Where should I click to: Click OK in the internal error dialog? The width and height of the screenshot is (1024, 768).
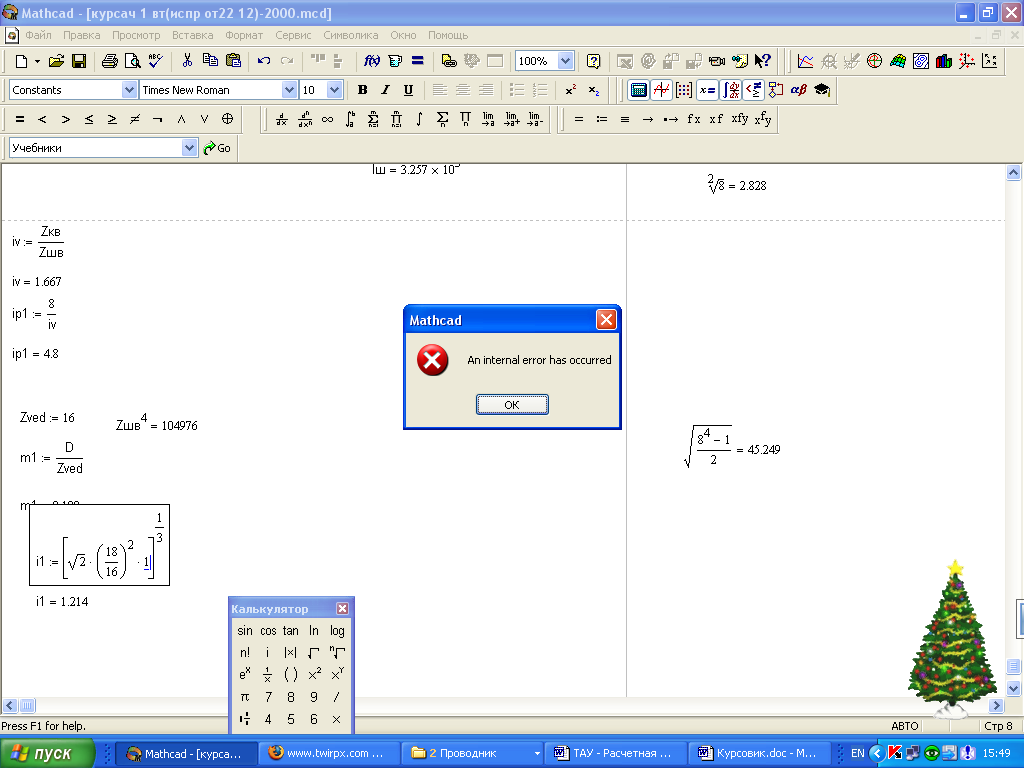[512, 405]
